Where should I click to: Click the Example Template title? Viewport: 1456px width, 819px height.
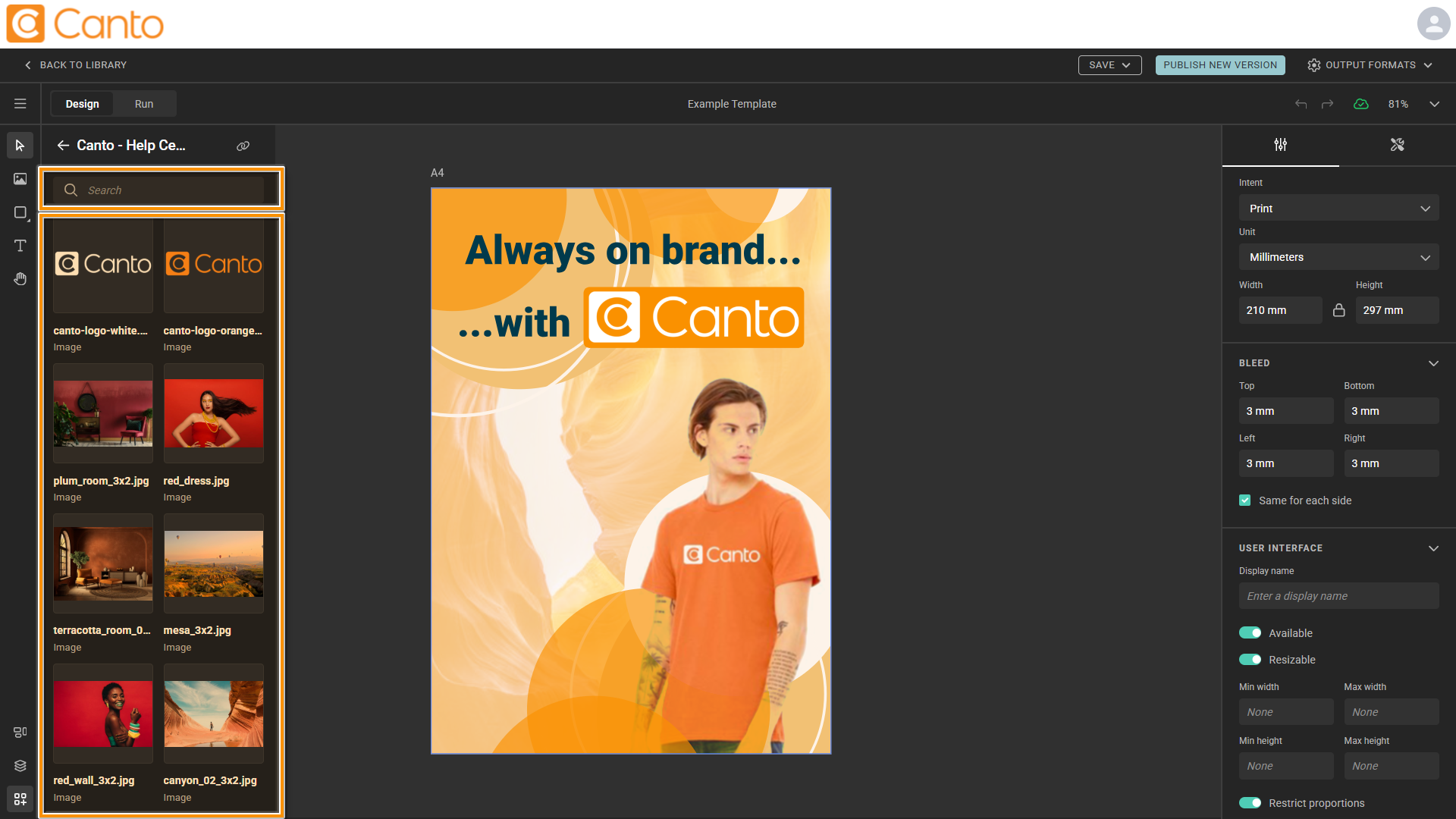732,104
